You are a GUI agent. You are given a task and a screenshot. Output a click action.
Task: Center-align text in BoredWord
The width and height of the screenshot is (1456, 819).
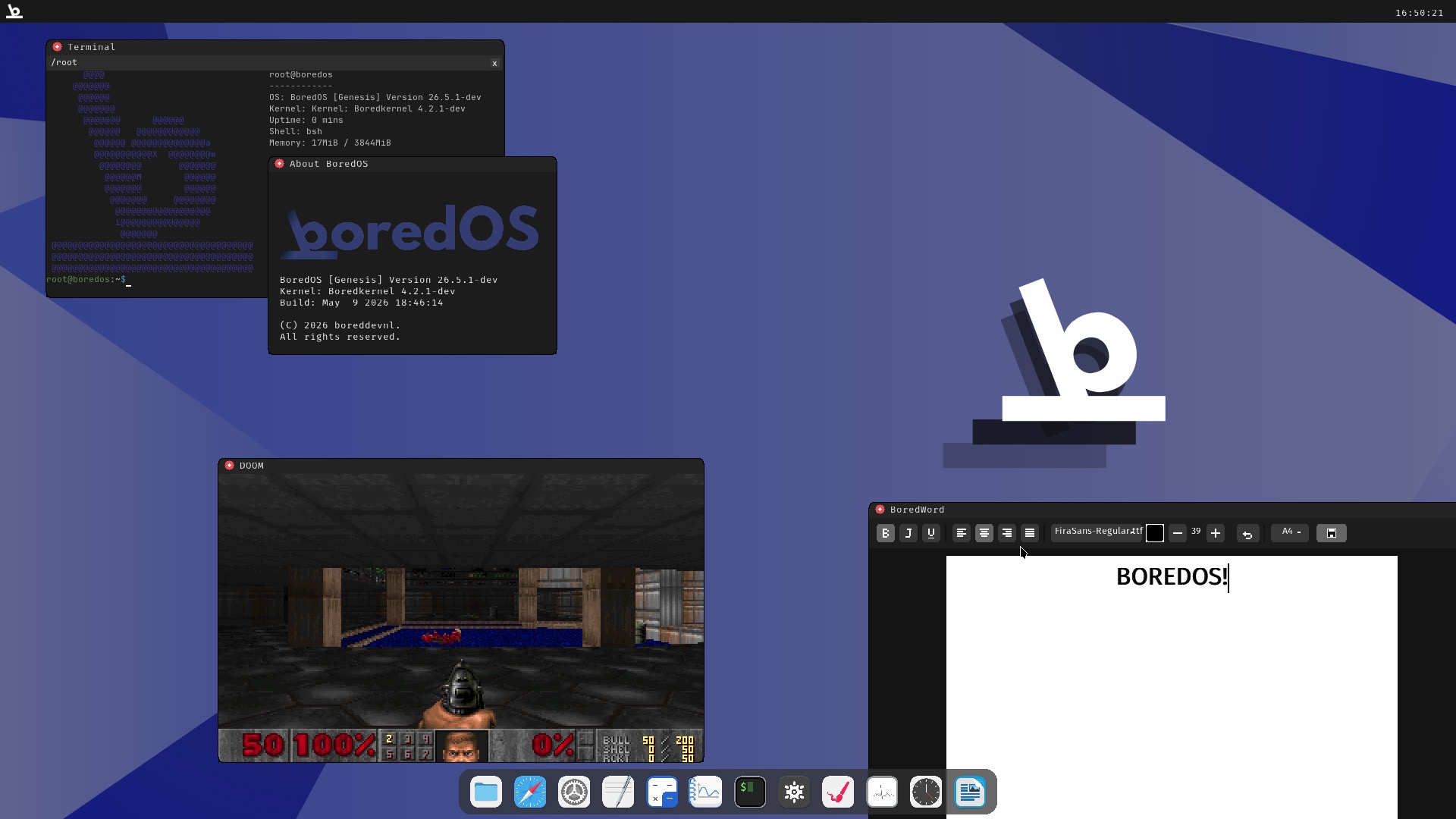click(x=984, y=533)
